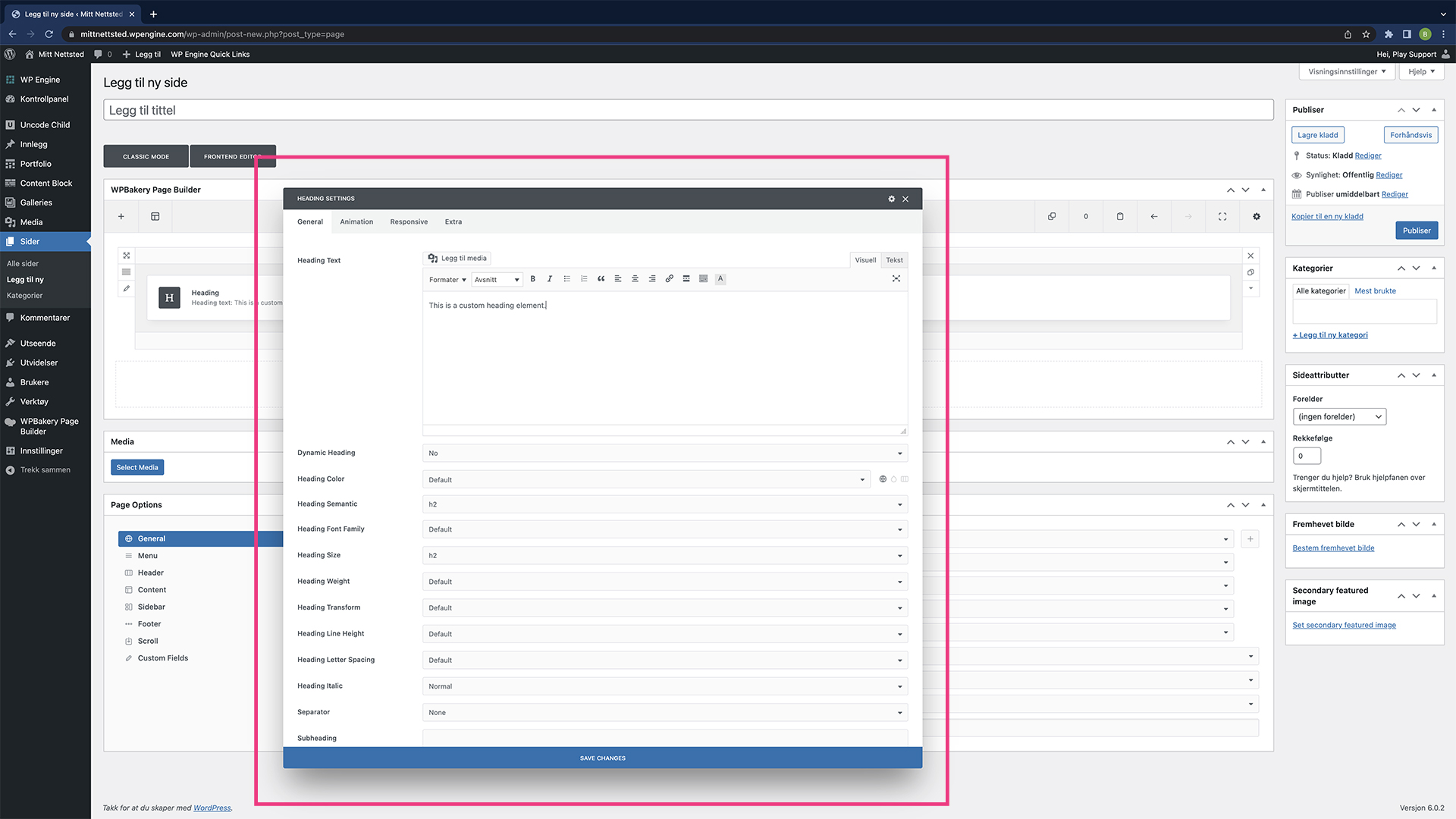Click Lagre kladd to save draft
The height and width of the screenshot is (819, 1456).
point(1318,135)
